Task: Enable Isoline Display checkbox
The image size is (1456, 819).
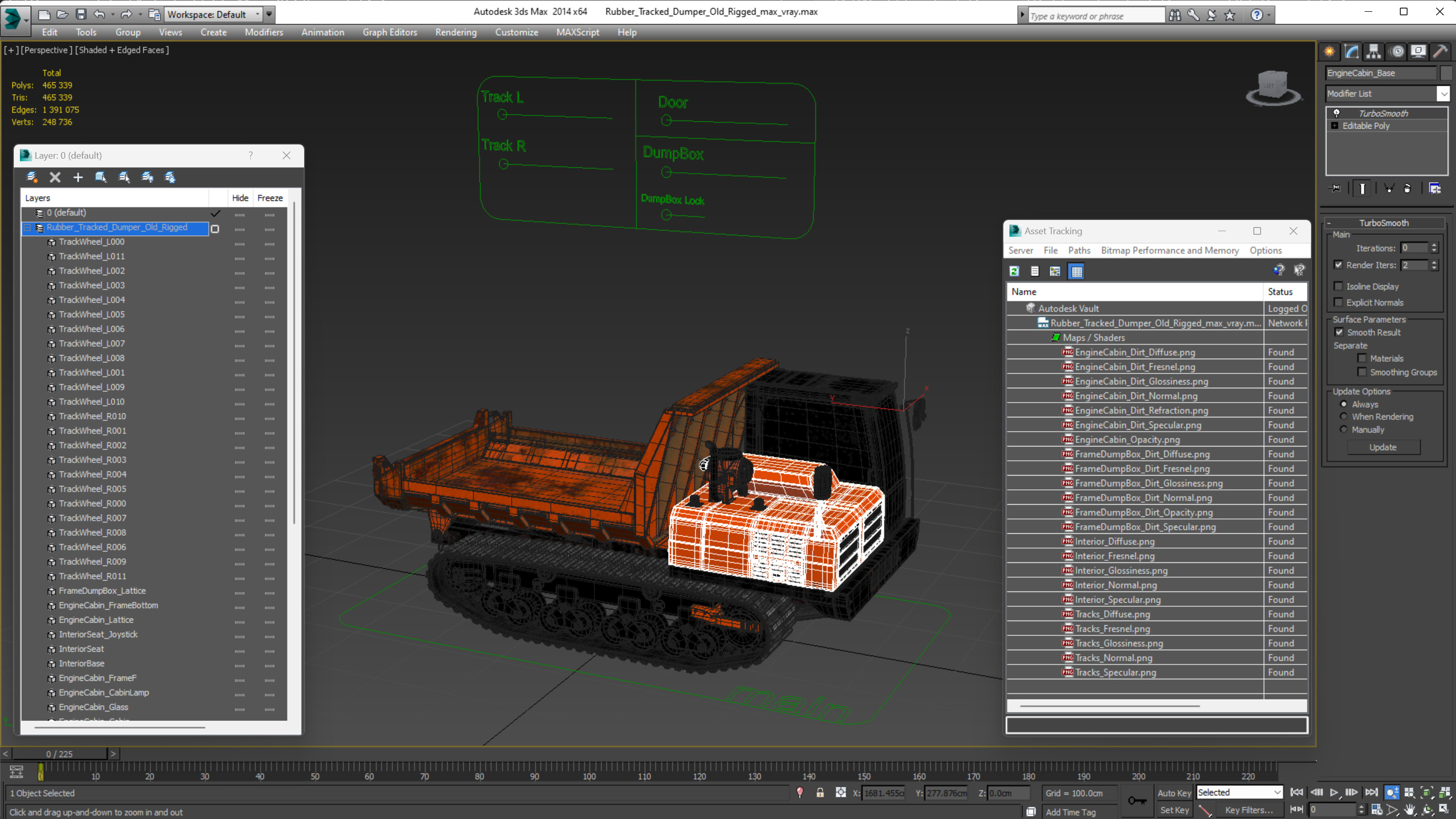Action: 1339,286
